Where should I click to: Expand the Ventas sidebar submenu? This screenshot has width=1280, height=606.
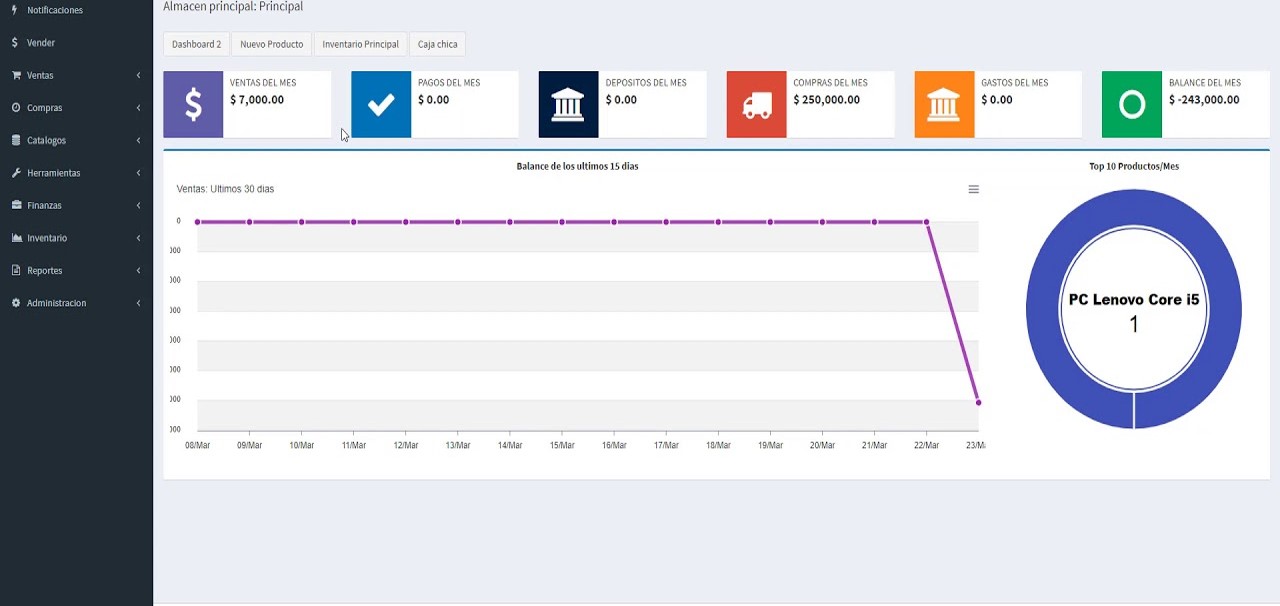(x=40, y=75)
